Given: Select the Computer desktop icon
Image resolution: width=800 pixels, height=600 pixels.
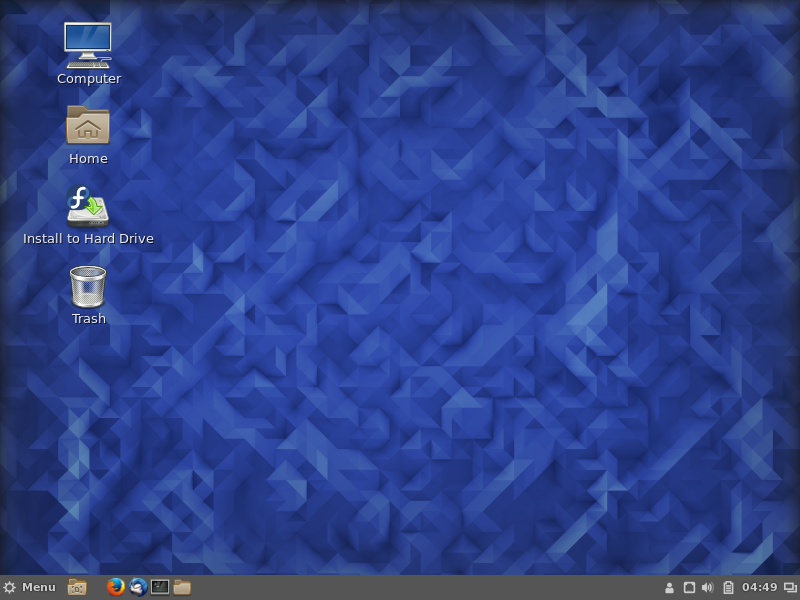Looking at the screenshot, I should click(88, 45).
